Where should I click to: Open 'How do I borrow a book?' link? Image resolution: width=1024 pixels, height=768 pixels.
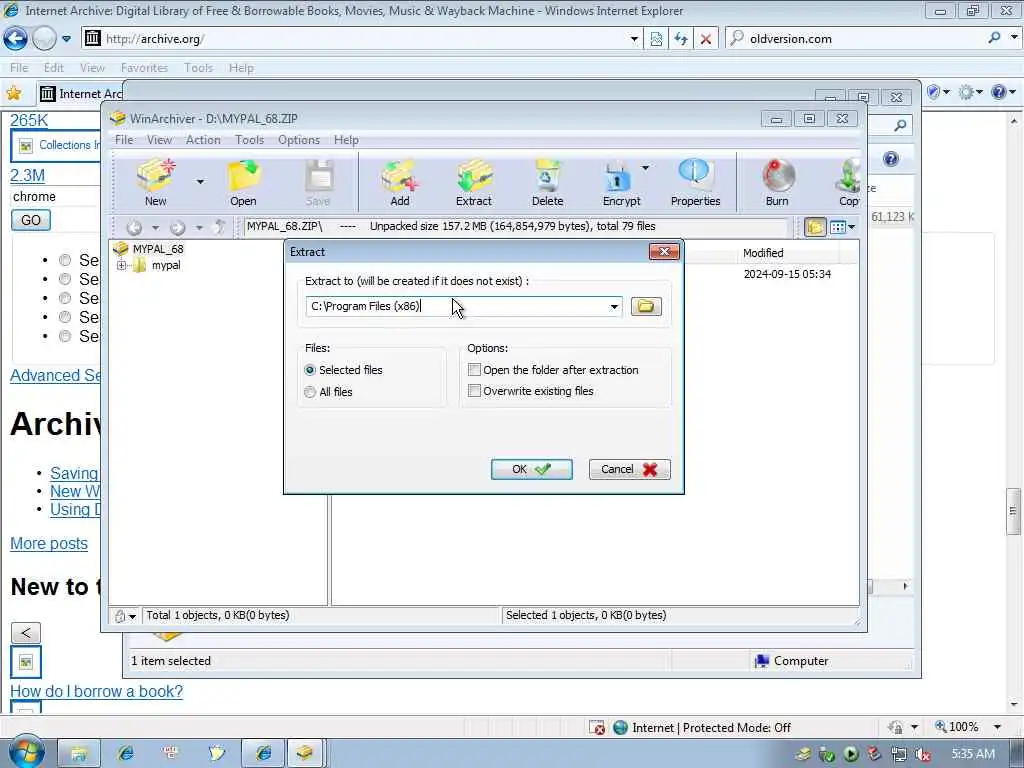click(x=97, y=691)
